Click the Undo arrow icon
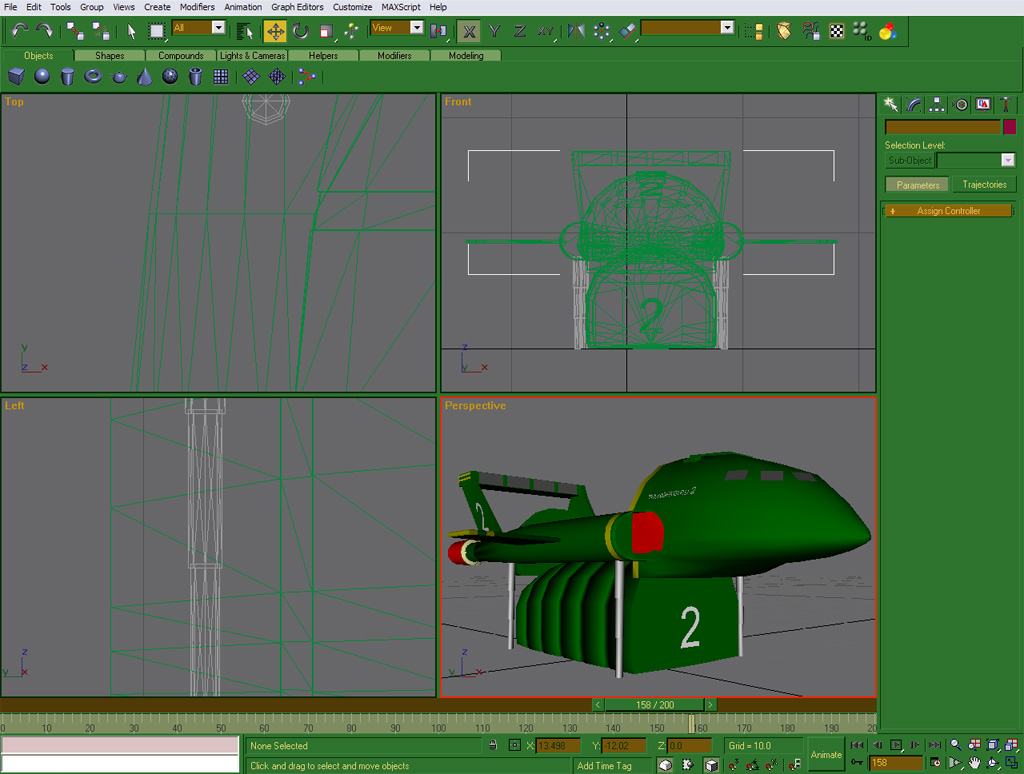 pos(20,31)
